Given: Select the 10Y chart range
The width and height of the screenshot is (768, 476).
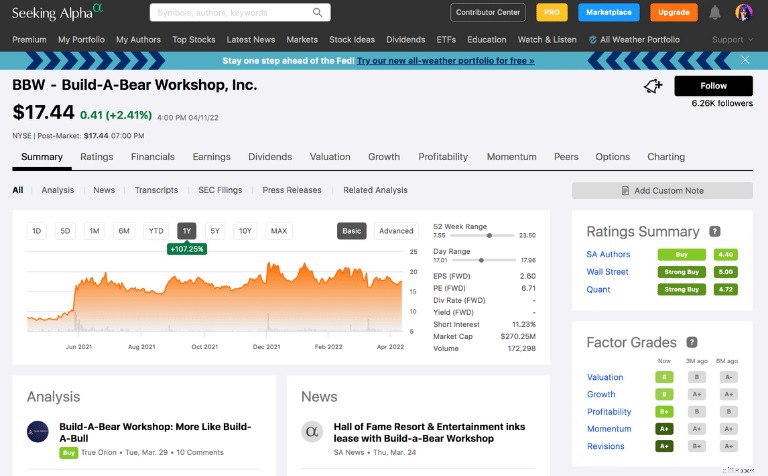Looking at the screenshot, I should click(x=245, y=231).
